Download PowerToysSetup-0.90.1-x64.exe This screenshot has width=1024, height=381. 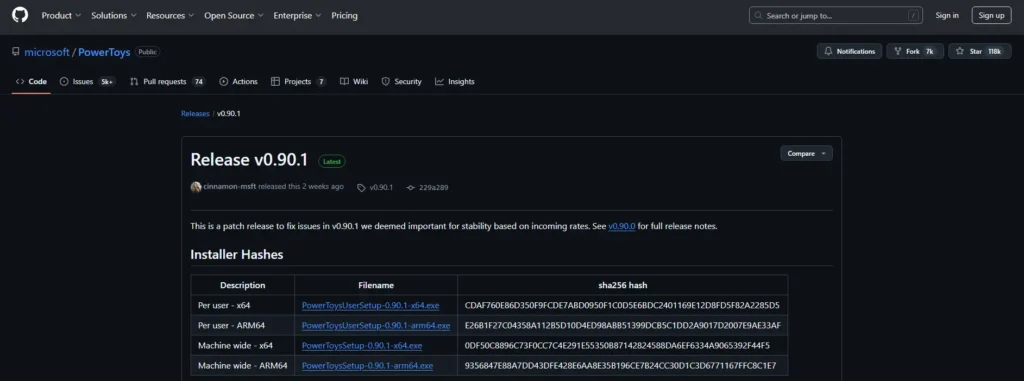click(x=362, y=345)
